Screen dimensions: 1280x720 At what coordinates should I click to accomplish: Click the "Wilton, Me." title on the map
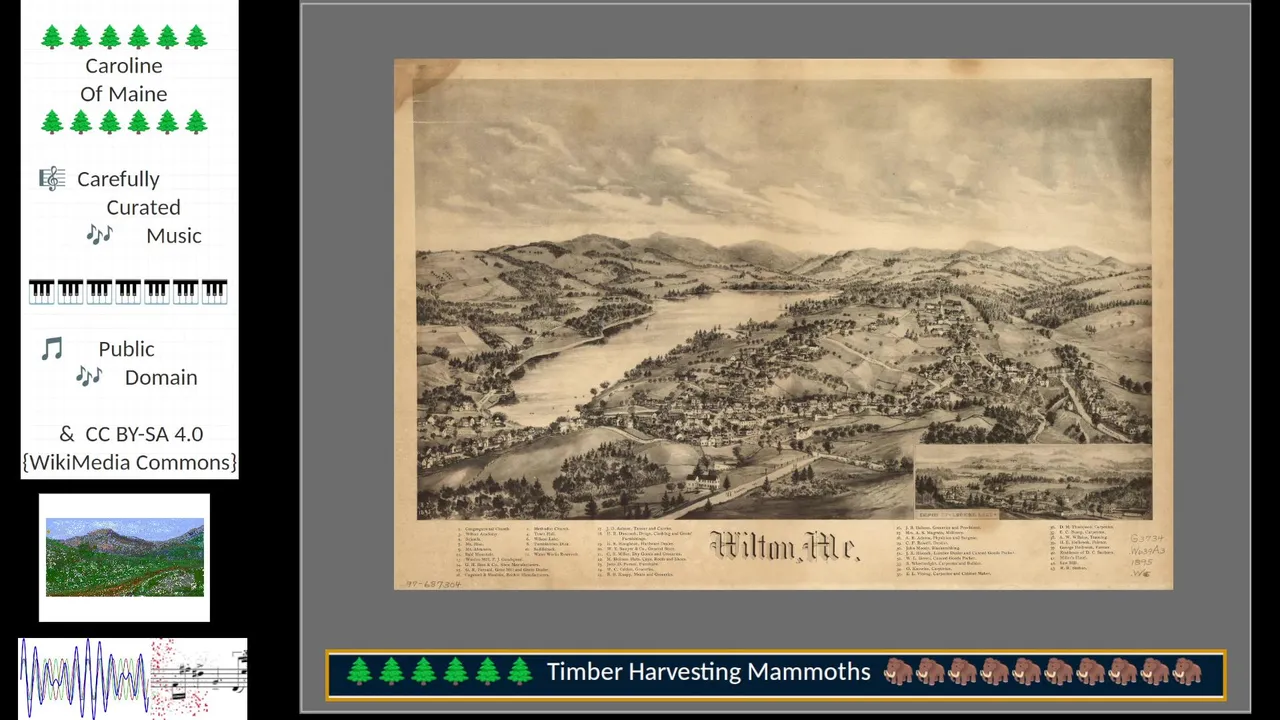[x=784, y=546]
